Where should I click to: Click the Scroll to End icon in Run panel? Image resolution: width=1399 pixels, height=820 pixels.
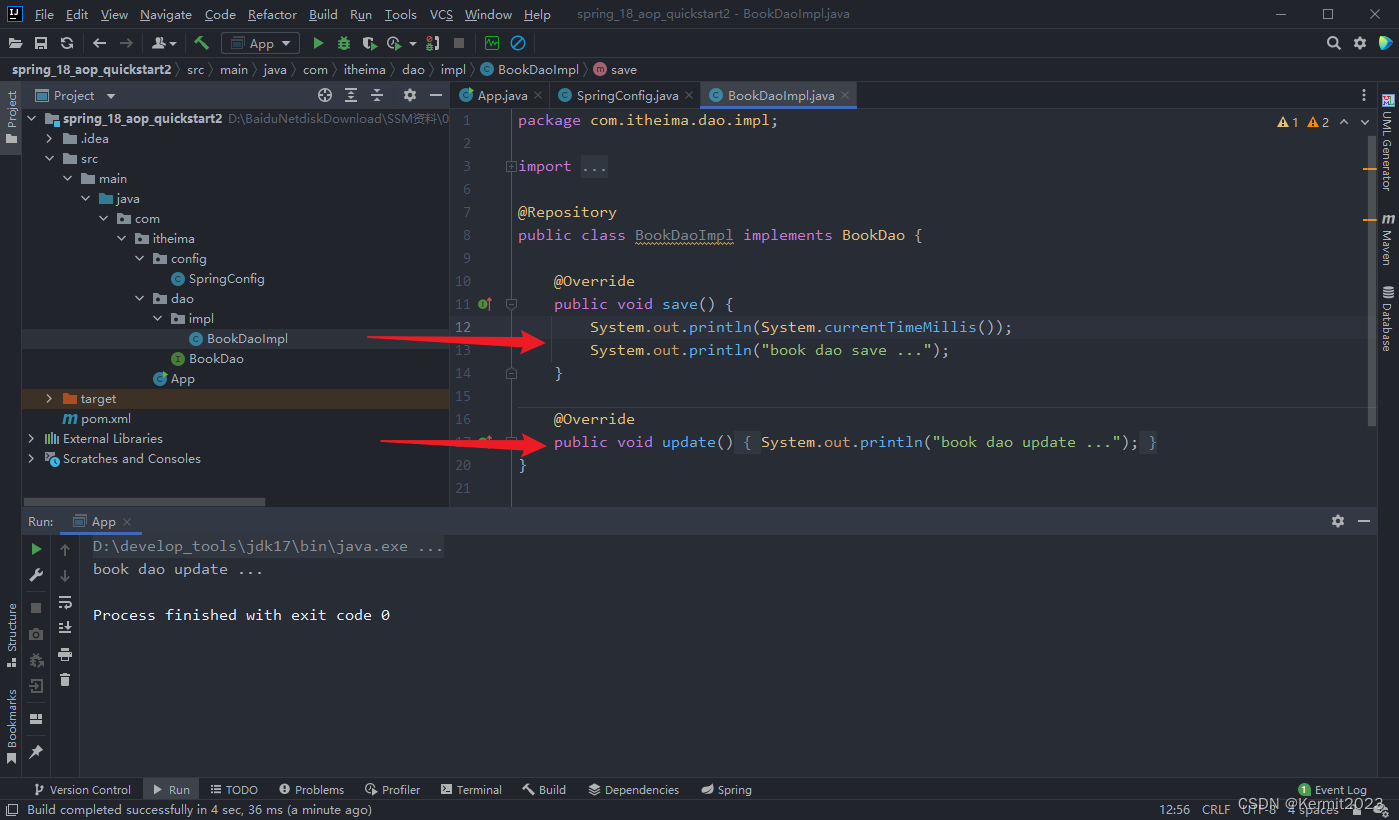(65, 628)
